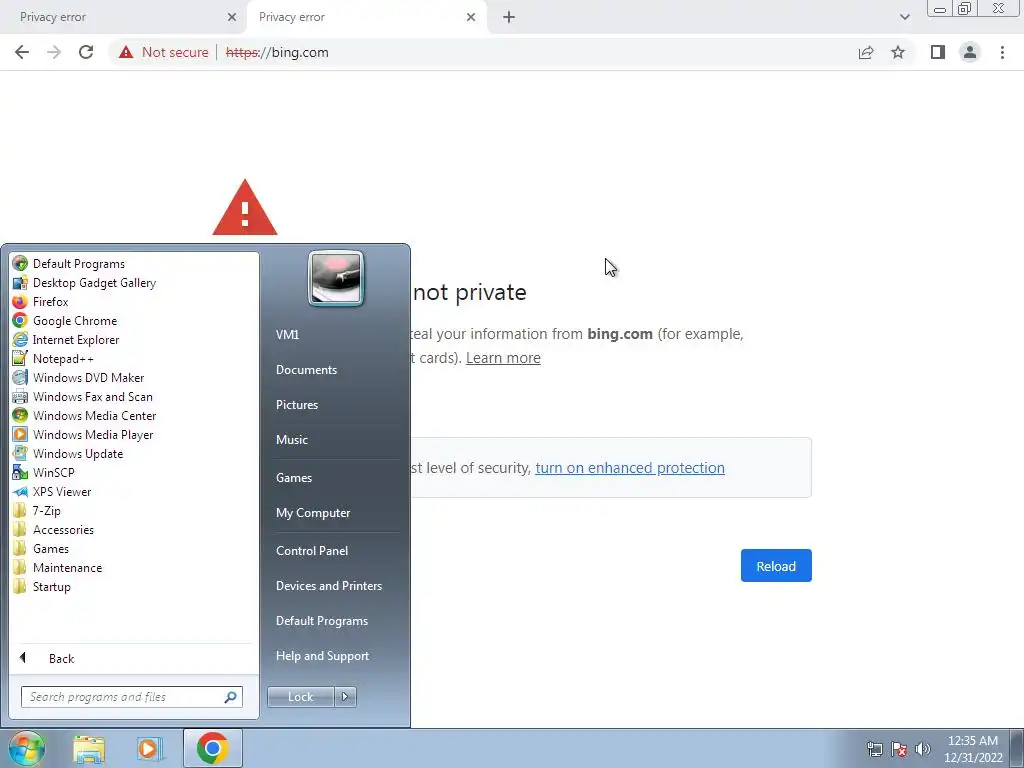
Task: Open the Pictures library
Action: click(x=335, y=405)
